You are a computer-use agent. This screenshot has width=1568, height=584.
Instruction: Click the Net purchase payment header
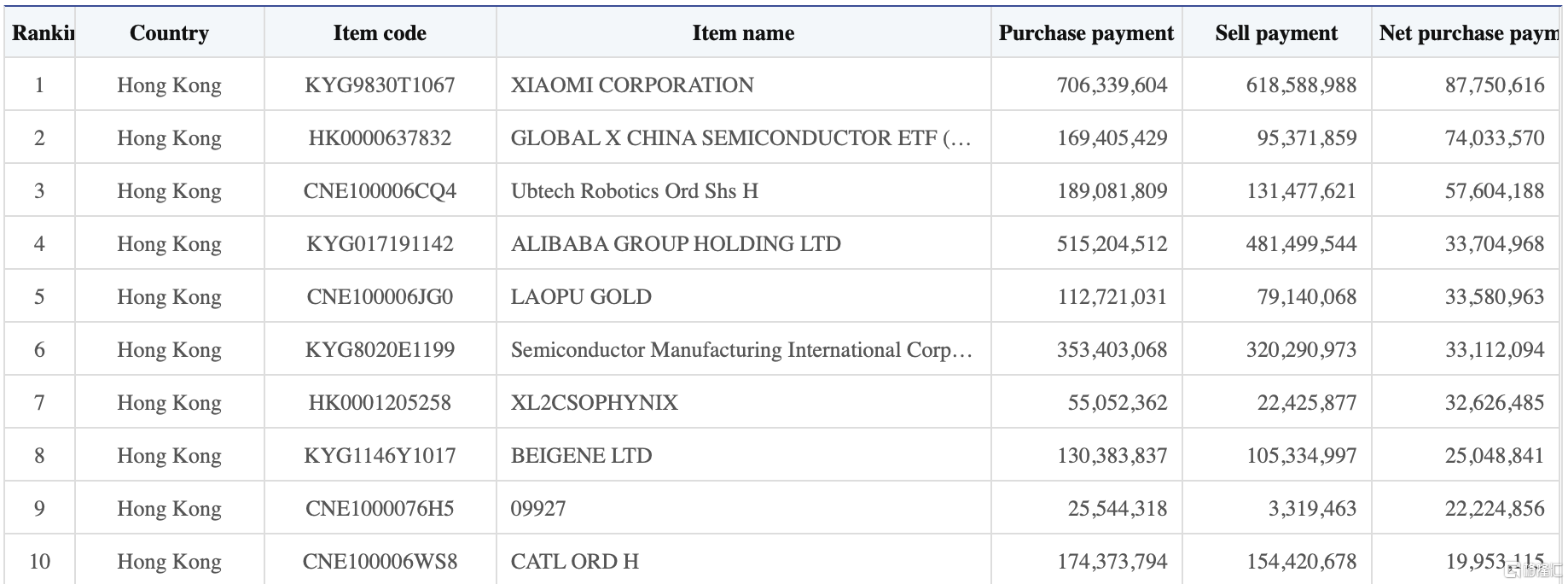coord(1467,33)
